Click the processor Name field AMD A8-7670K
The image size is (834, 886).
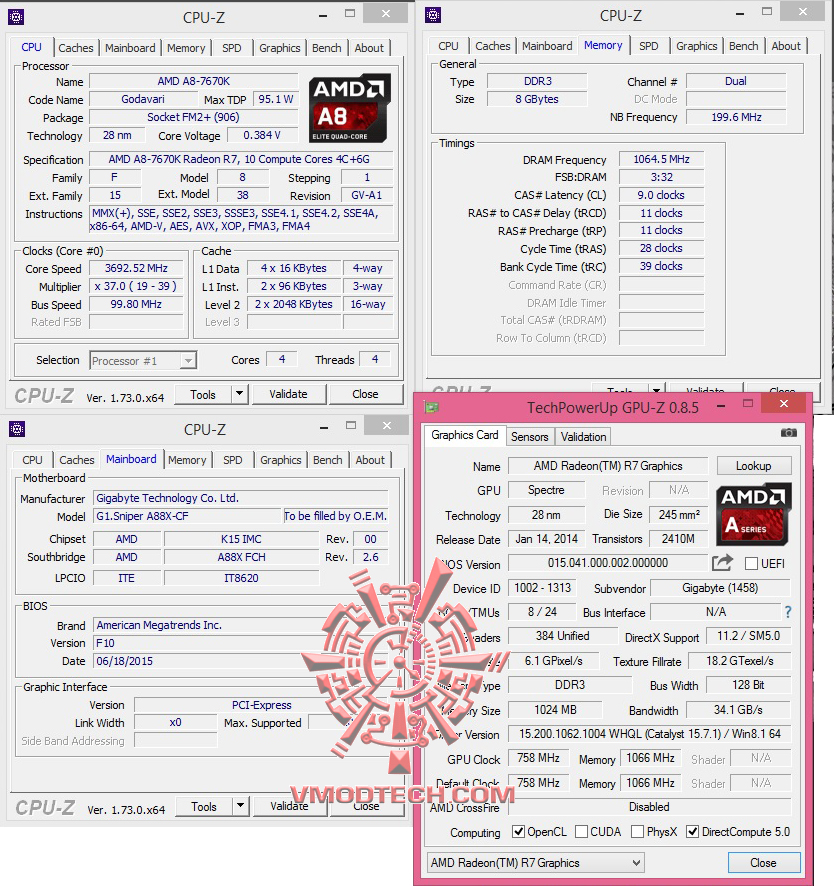tap(194, 81)
